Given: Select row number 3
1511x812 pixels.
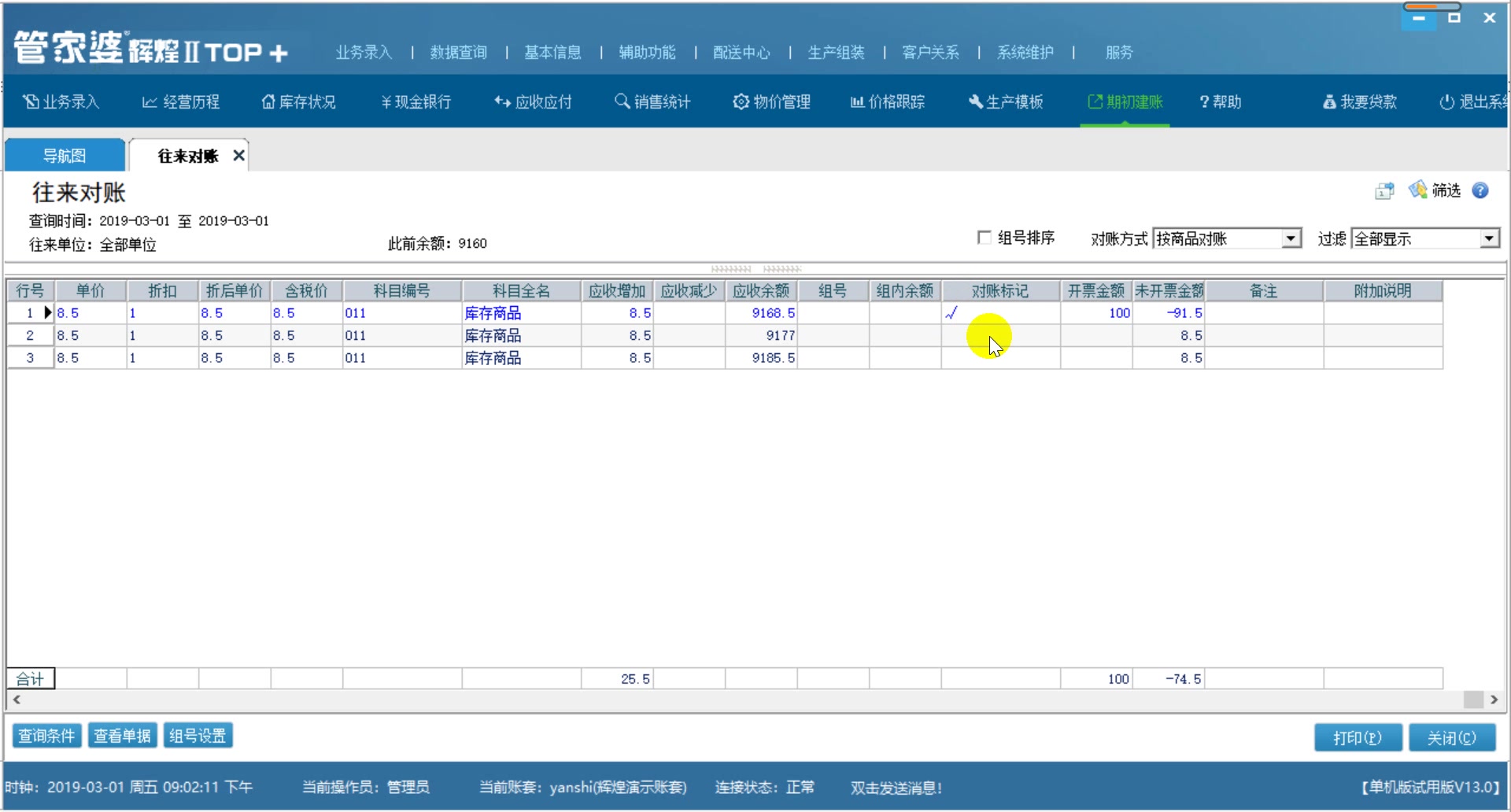Looking at the screenshot, I should click(x=30, y=358).
